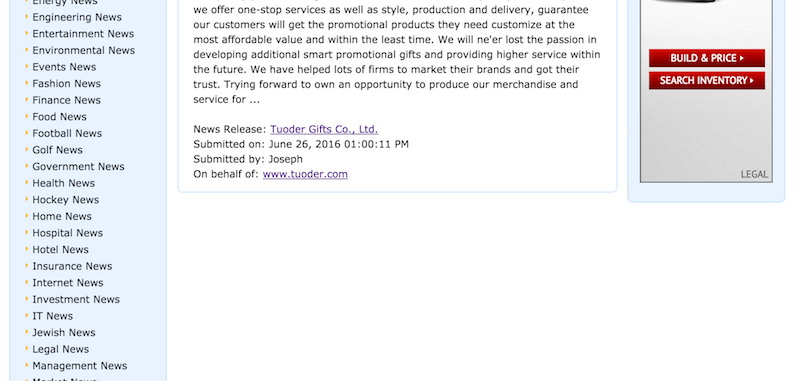Go to Management News
Image resolution: width=800 pixels, height=381 pixels.
point(80,366)
